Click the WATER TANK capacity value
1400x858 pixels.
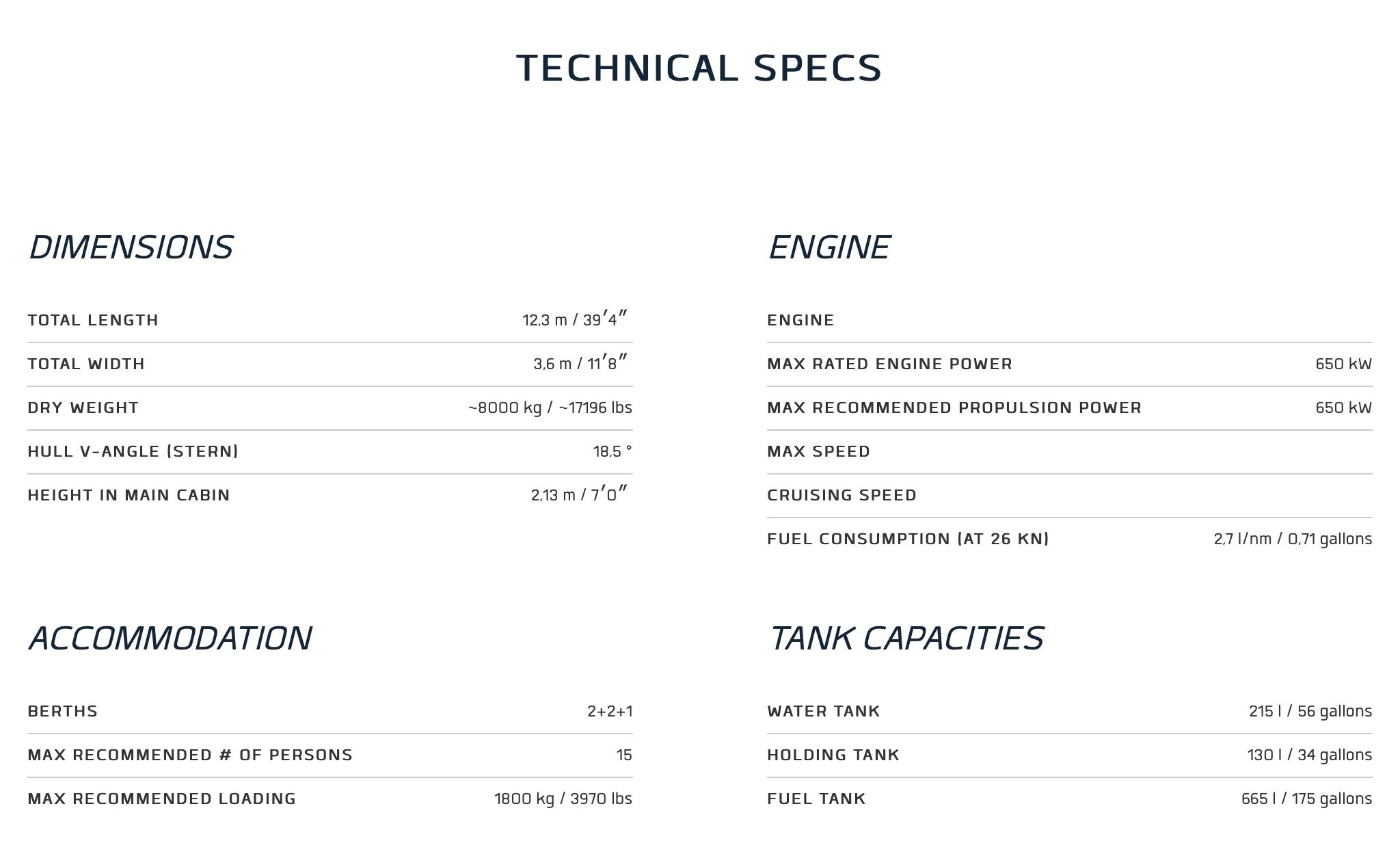click(x=1310, y=711)
